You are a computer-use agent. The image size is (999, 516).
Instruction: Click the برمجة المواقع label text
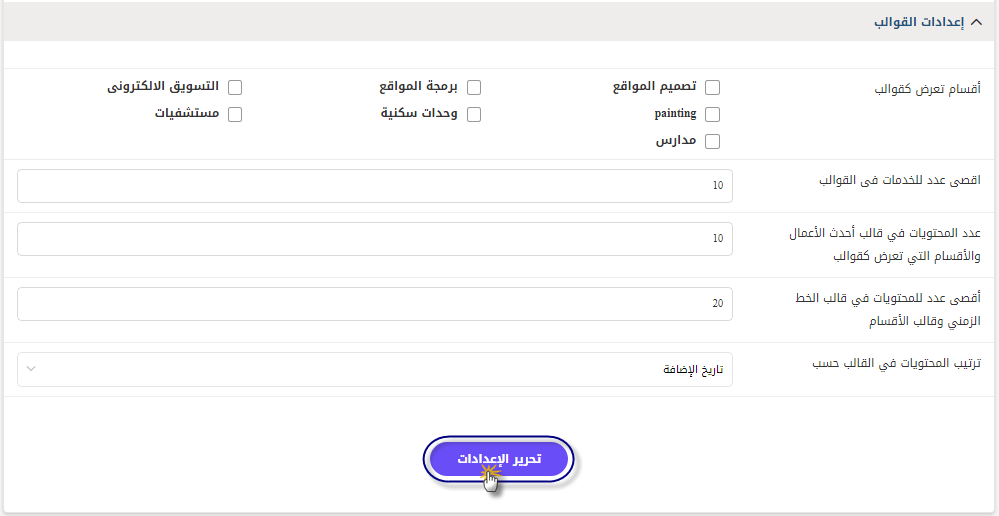(x=419, y=87)
